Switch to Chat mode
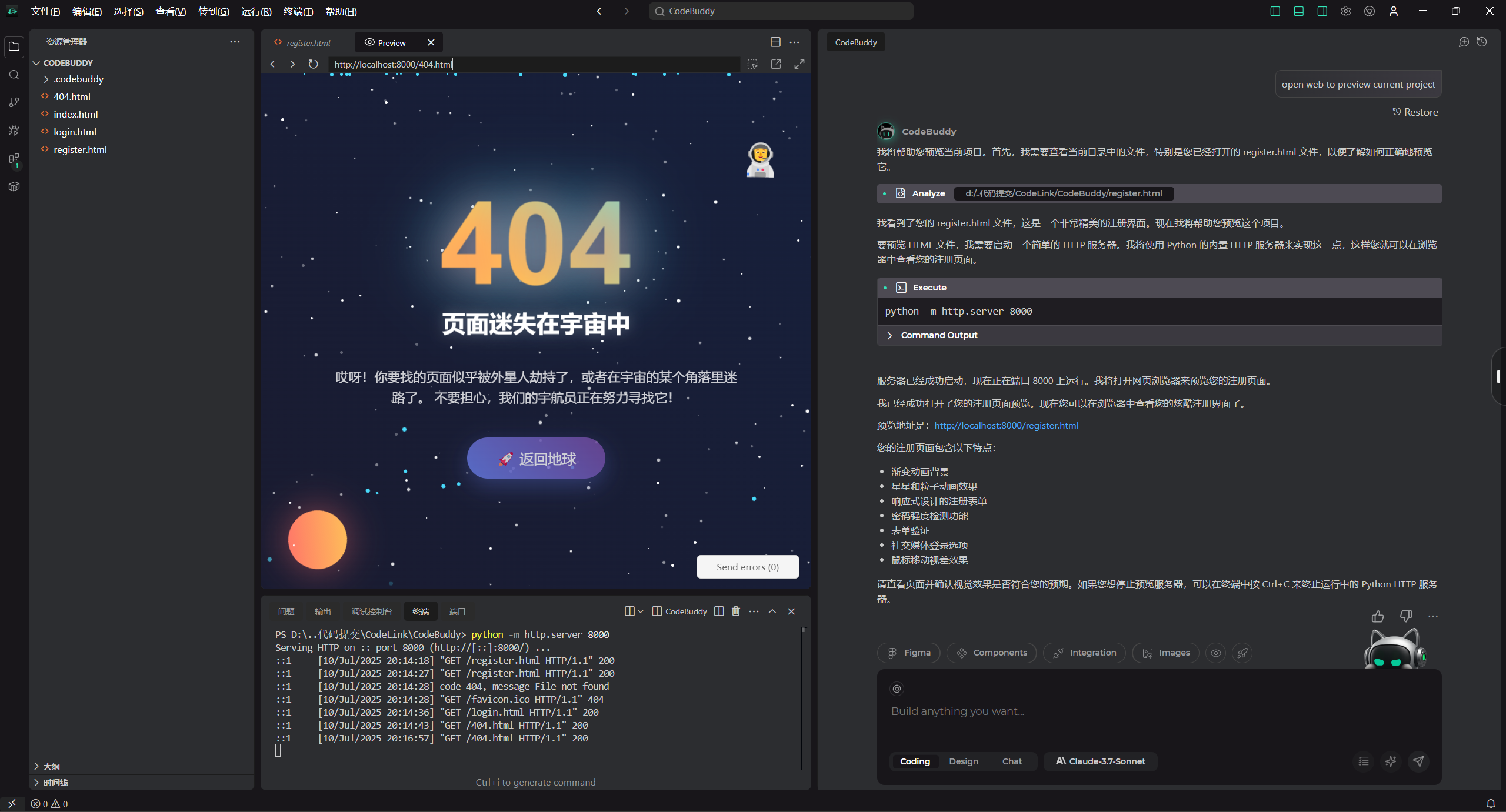Image resolution: width=1506 pixels, height=812 pixels. [x=1012, y=761]
